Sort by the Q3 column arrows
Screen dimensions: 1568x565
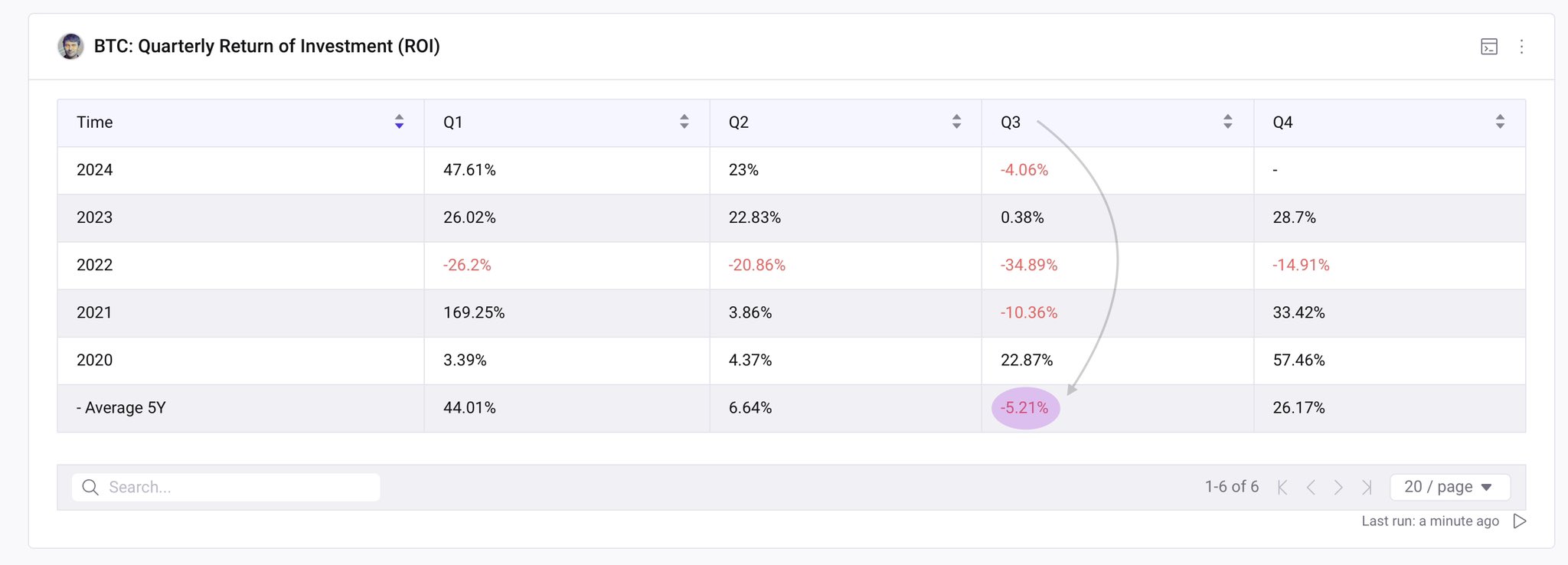tap(1227, 122)
